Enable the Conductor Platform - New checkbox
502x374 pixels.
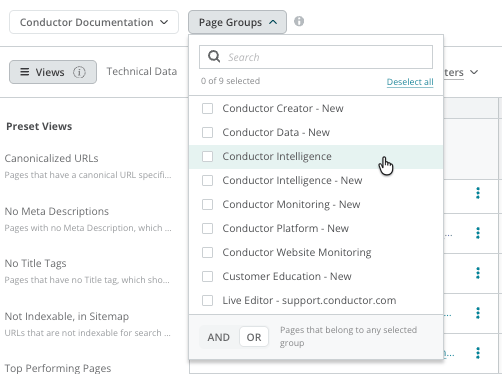tap(207, 228)
